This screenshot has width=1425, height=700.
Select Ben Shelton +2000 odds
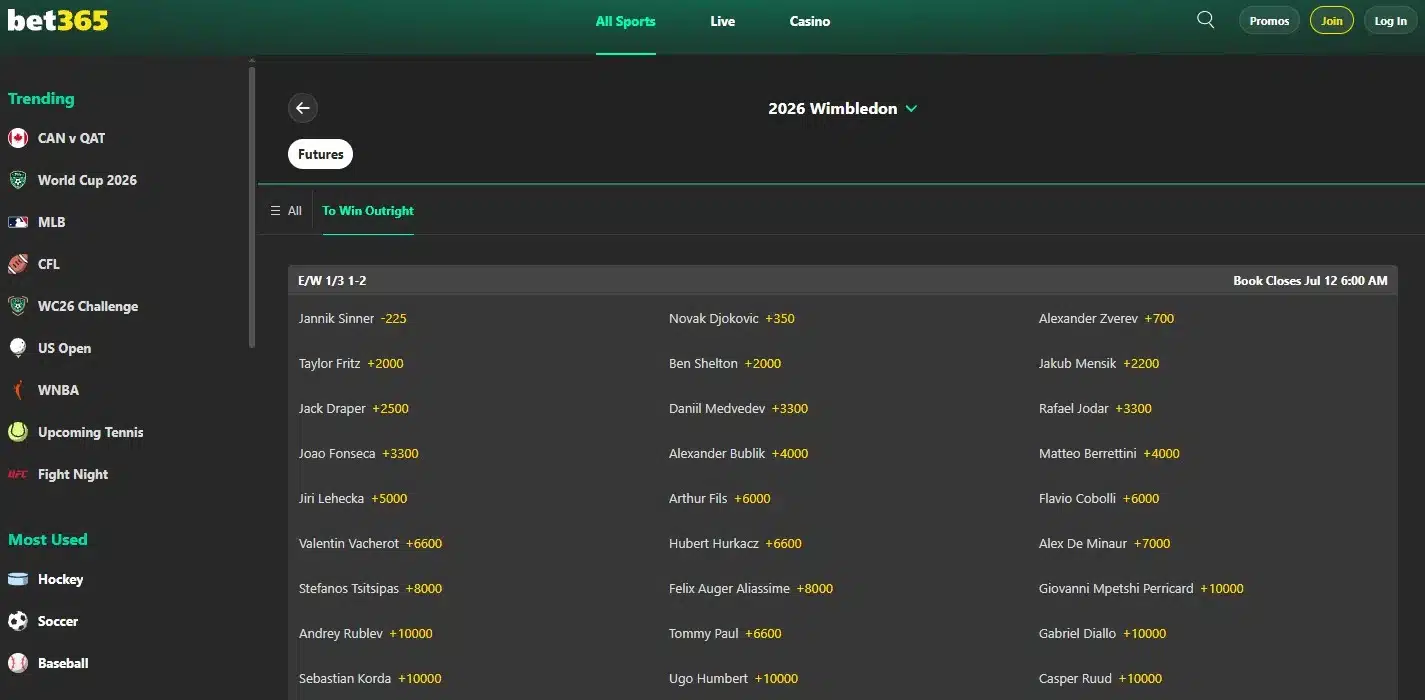725,363
